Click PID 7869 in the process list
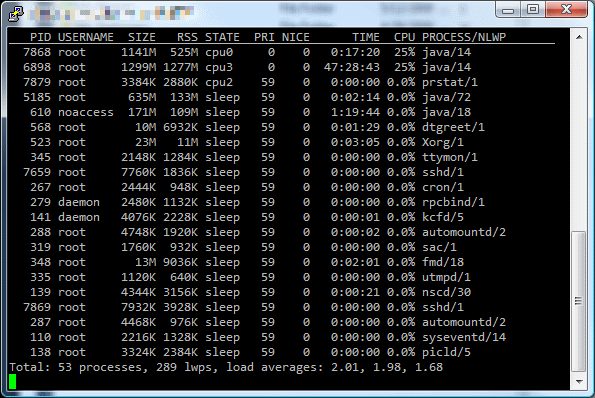Screen dimensions: 595x398 click(x=37, y=307)
